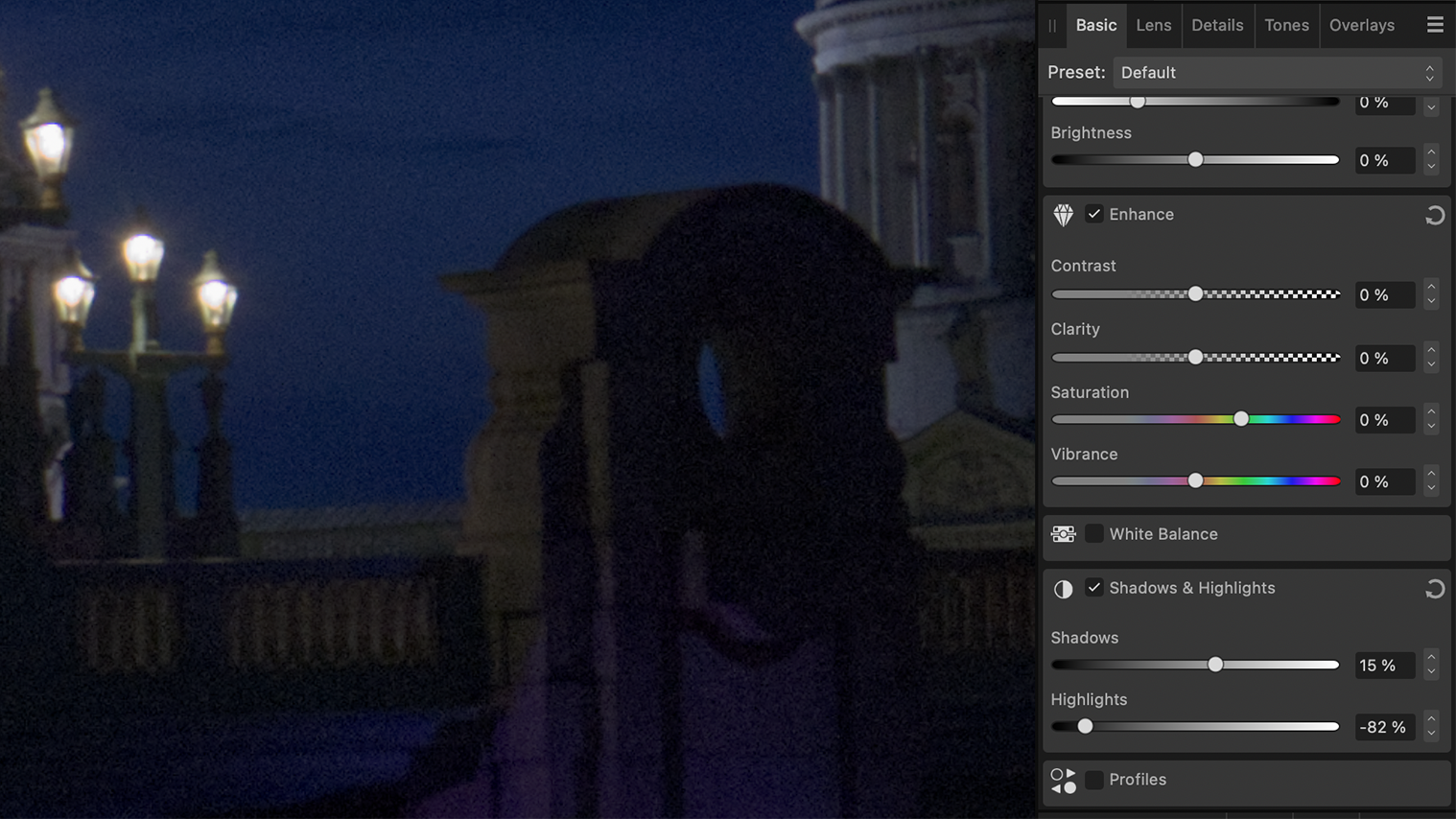Click the Saturation stepper arrows

[x=1431, y=419]
